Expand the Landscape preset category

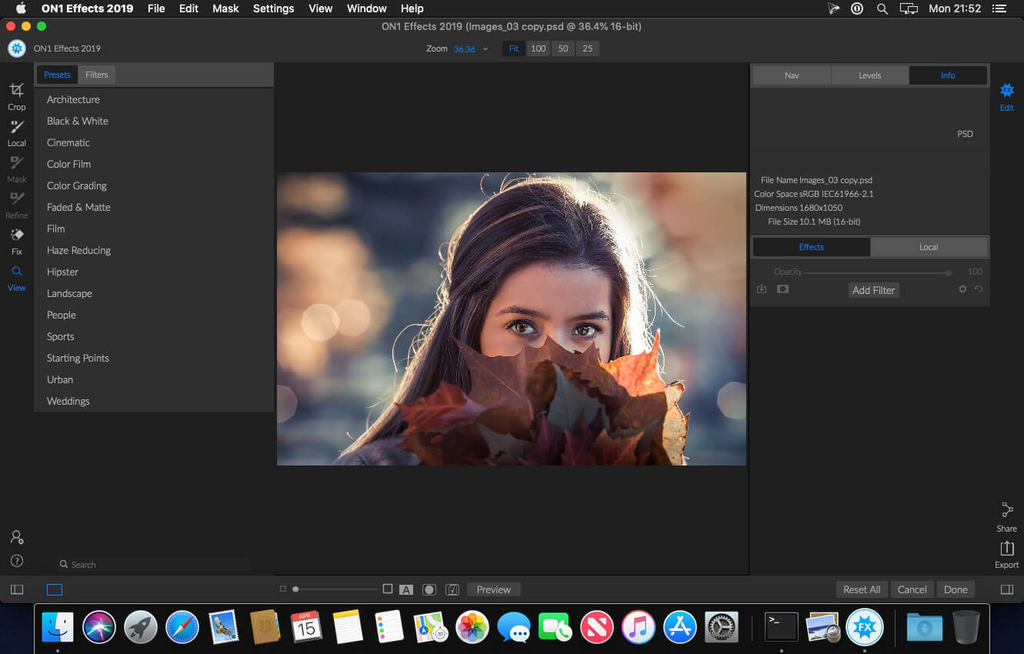[69, 294]
